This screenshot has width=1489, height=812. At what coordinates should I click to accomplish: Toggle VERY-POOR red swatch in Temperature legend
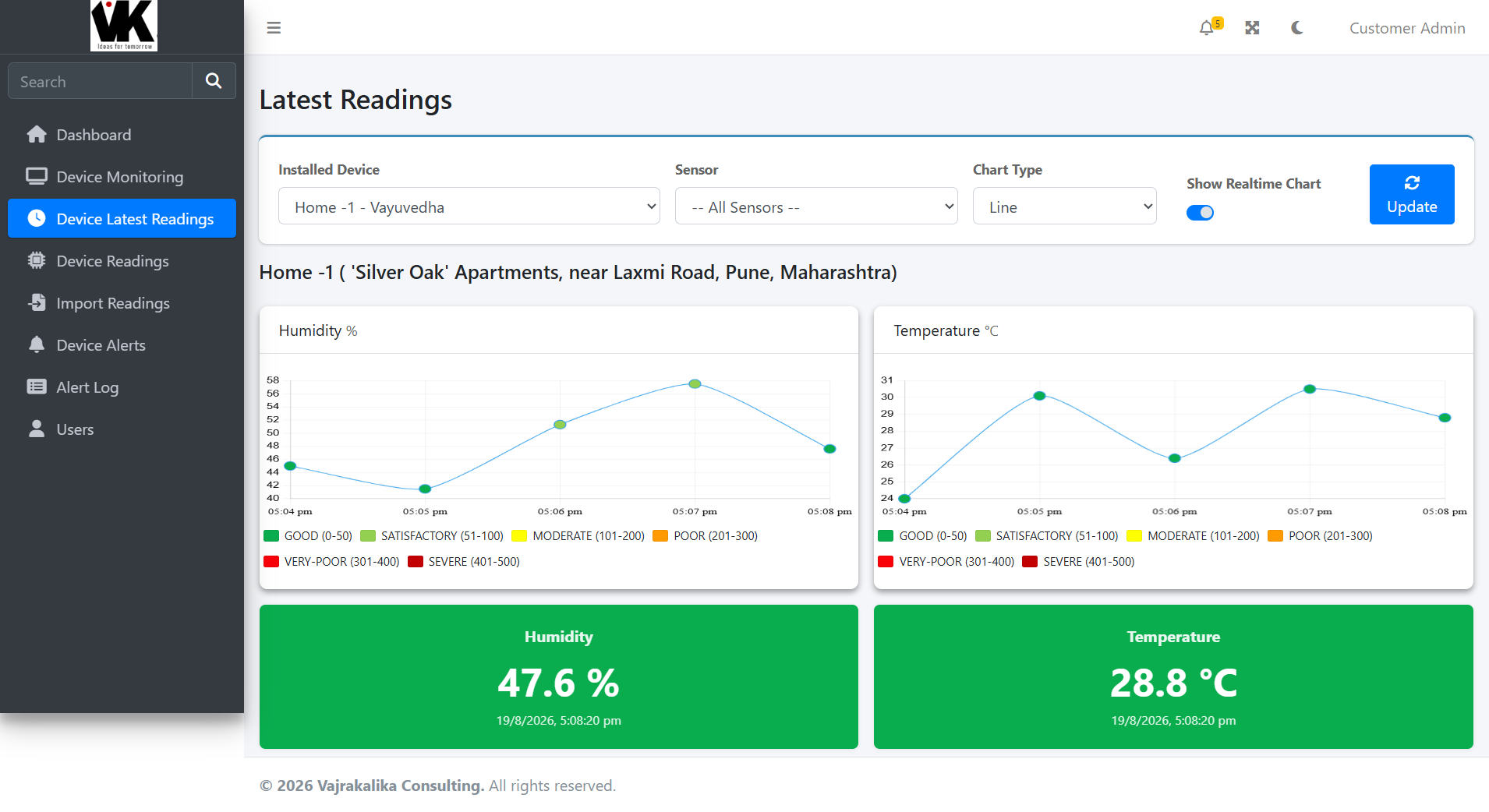click(x=886, y=562)
